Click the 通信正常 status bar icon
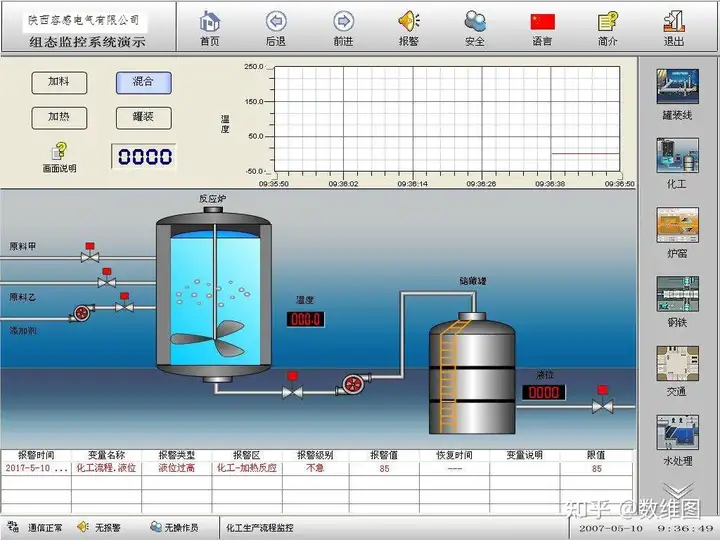The image size is (720, 540). click(x=13, y=527)
